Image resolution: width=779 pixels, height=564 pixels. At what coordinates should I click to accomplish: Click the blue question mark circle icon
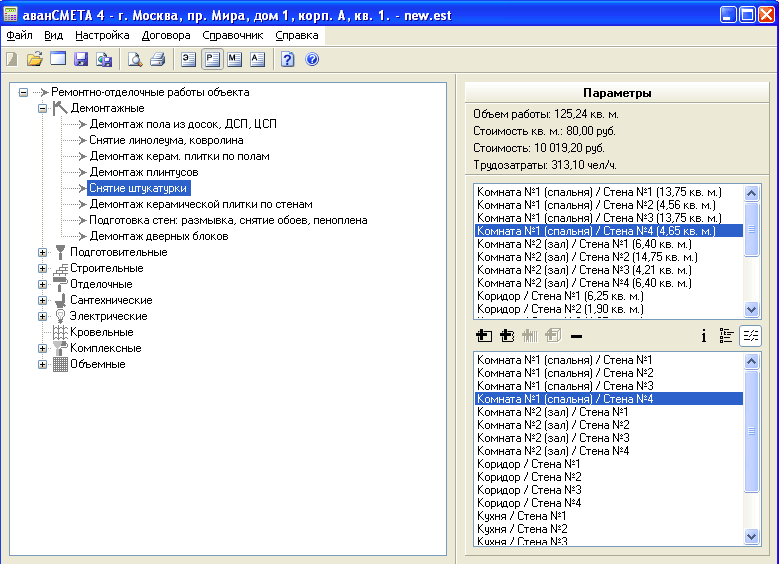(x=312, y=59)
